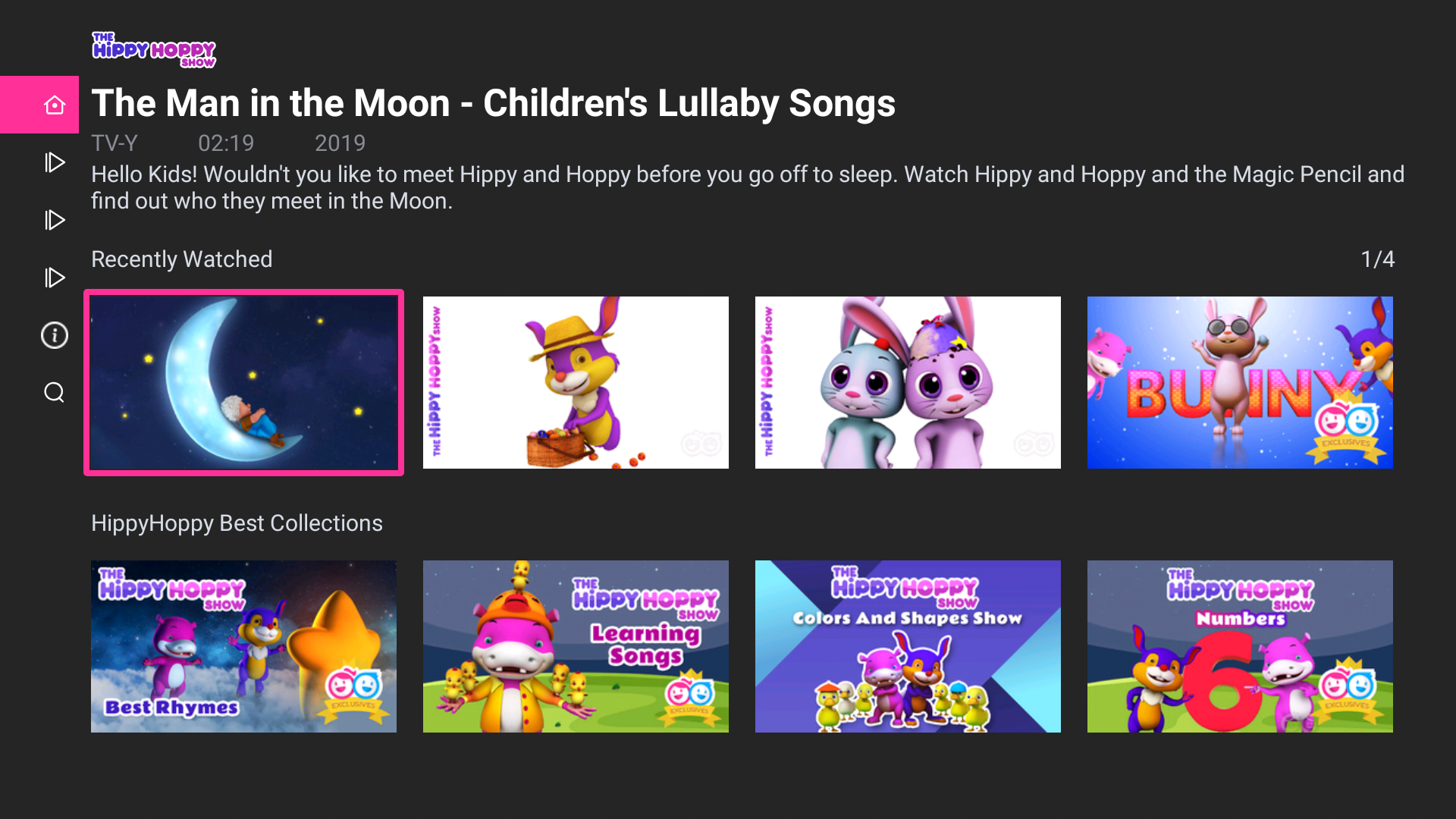Open the third playlist icon in sidebar
The height and width of the screenshot is (819, 1456).
pyautogui.click(x=54, y=278)
